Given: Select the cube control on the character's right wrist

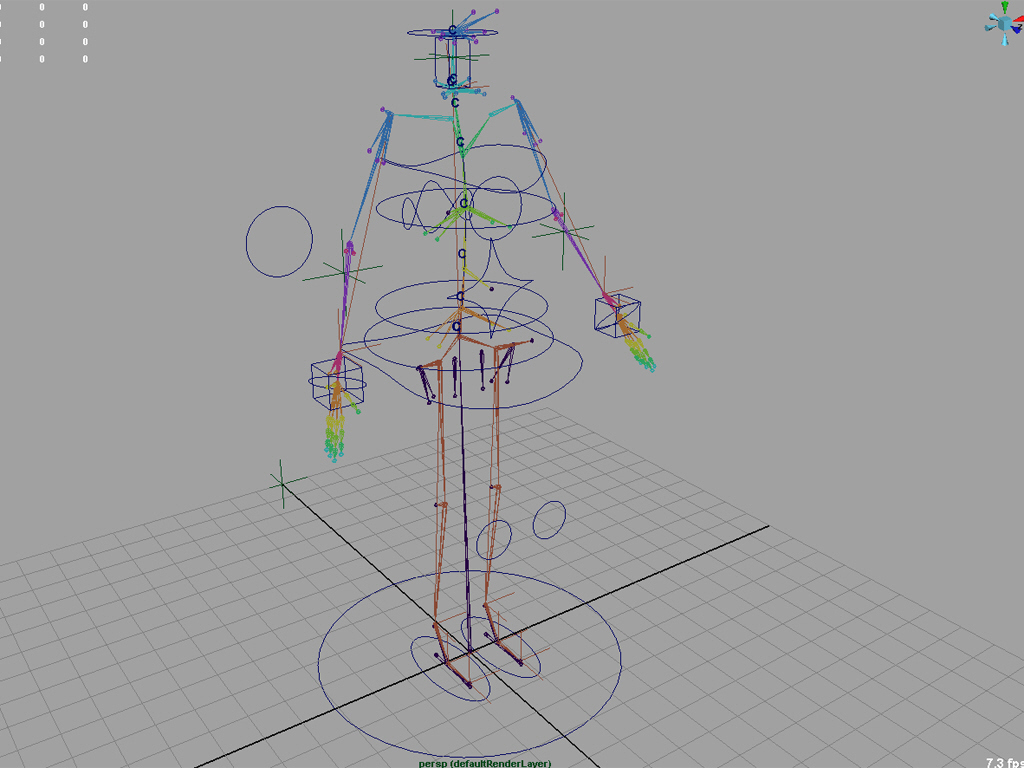Looking at the screenshot, I should [x=335, y=384].
